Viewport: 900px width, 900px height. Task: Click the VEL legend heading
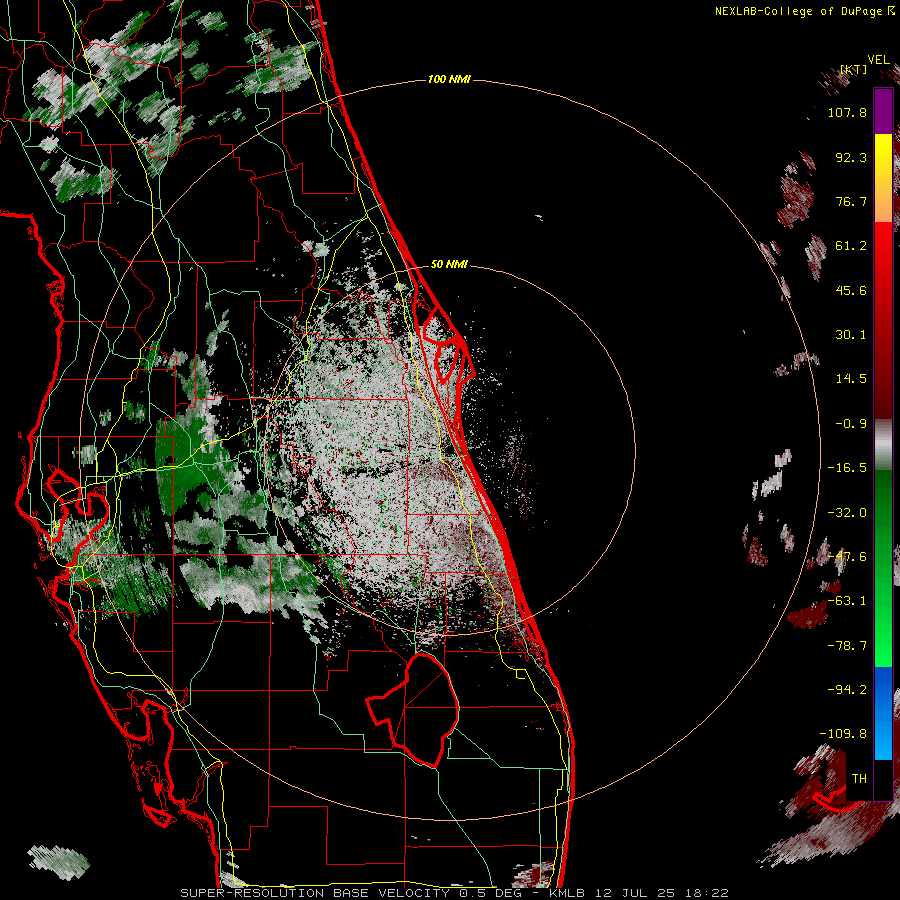pos(878,60)
